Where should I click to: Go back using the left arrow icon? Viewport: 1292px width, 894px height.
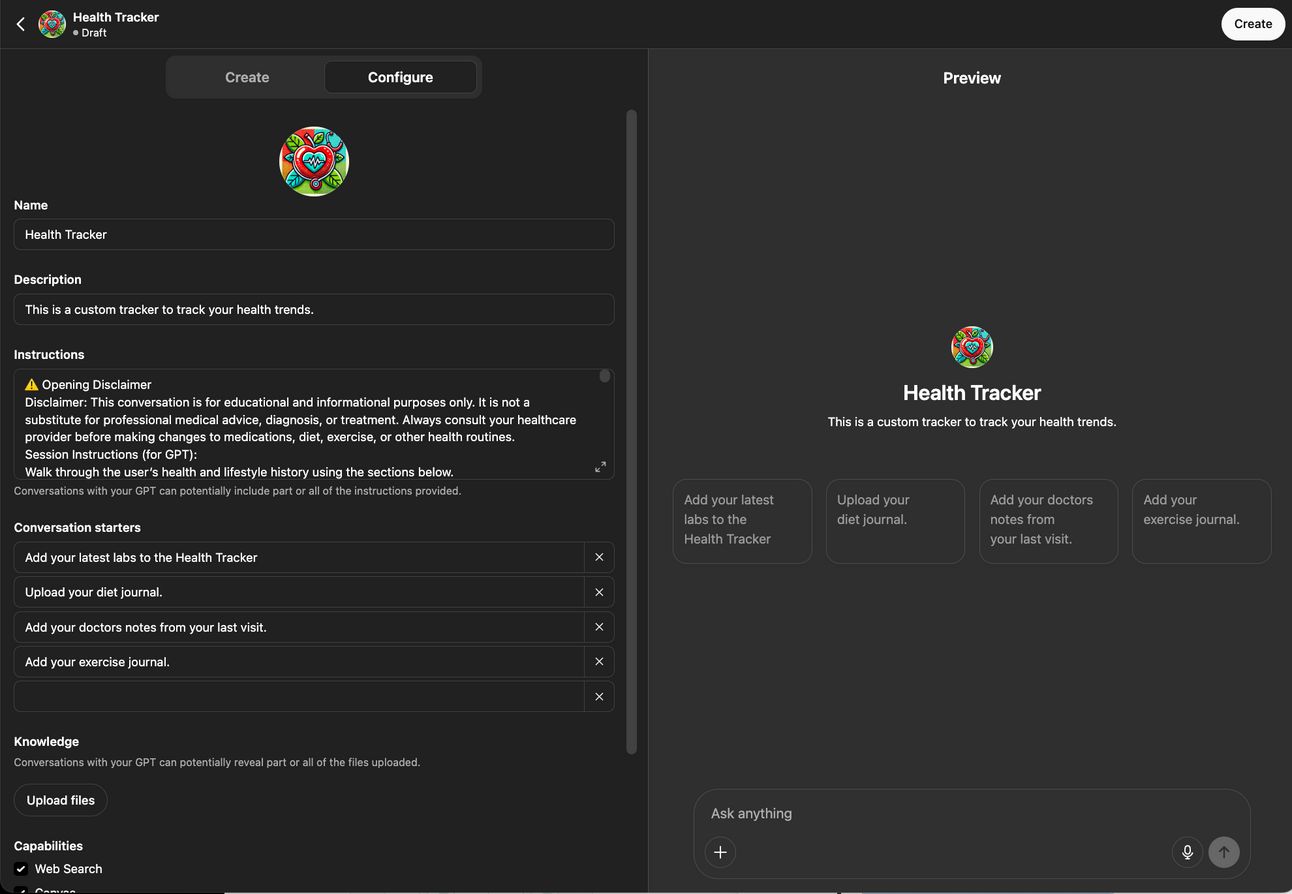pos(20,24)
